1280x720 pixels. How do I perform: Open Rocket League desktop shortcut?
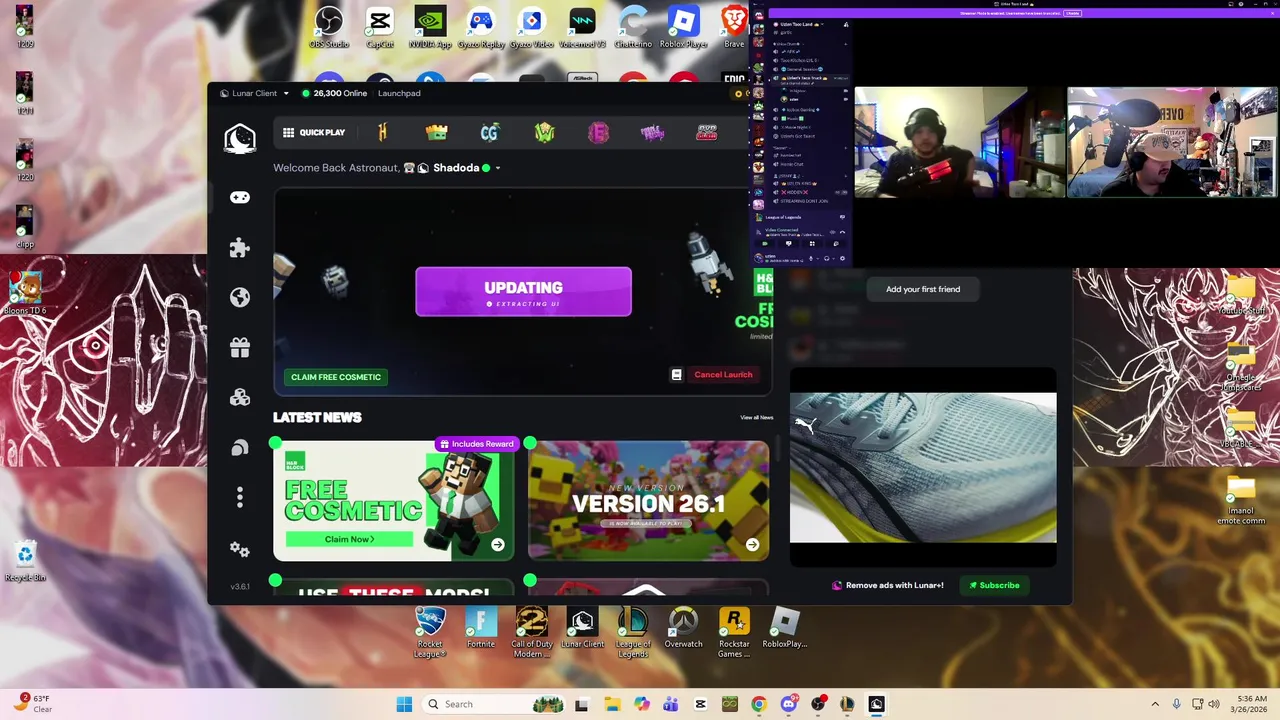pyautogui.click(x=430, y=632)
